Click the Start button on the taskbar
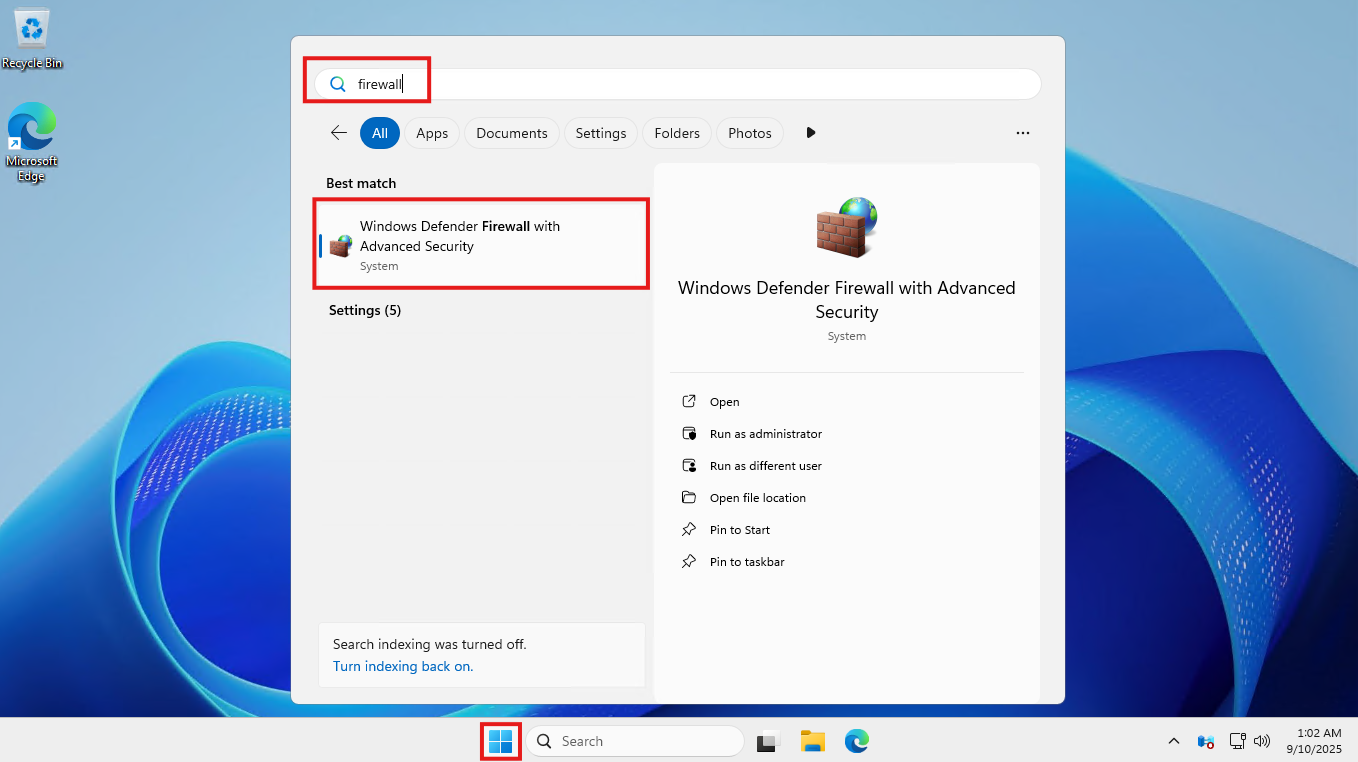This screenshot has width=1358, height=762. coord(499,741)
